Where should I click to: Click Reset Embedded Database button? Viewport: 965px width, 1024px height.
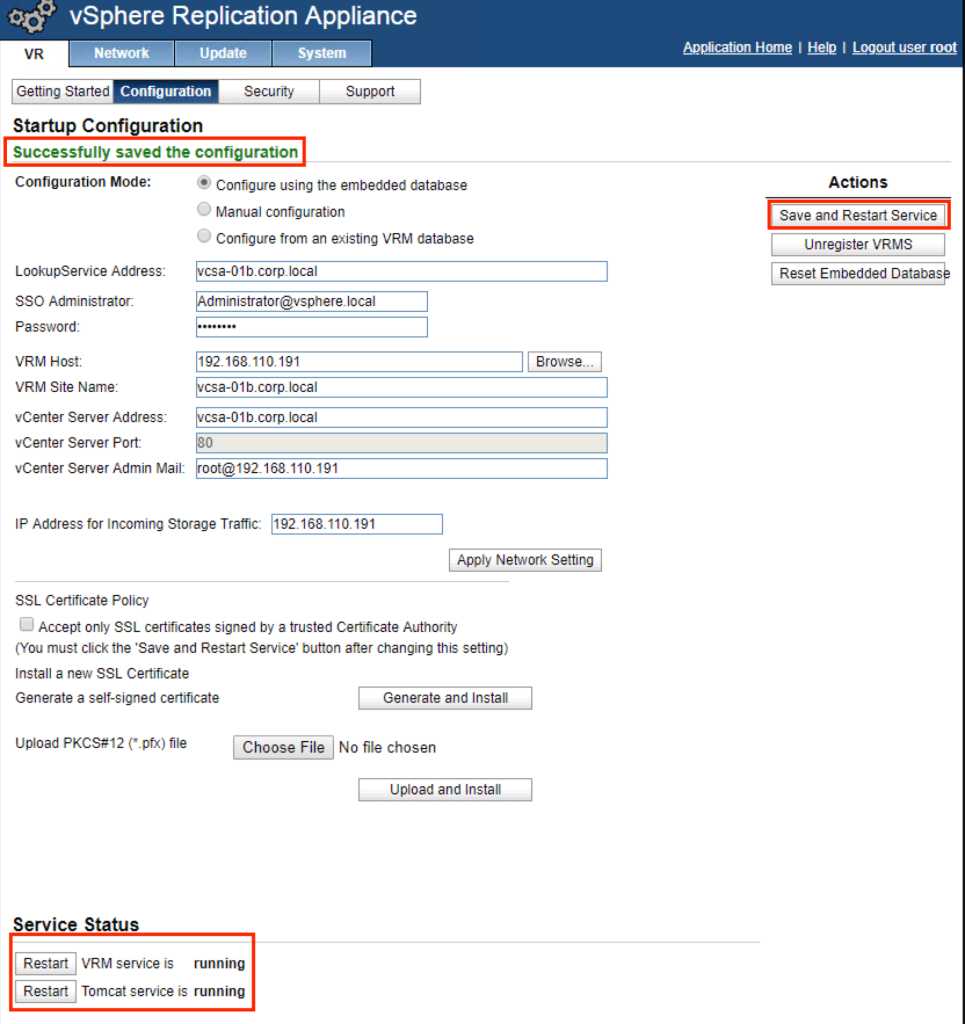[858, 274]
